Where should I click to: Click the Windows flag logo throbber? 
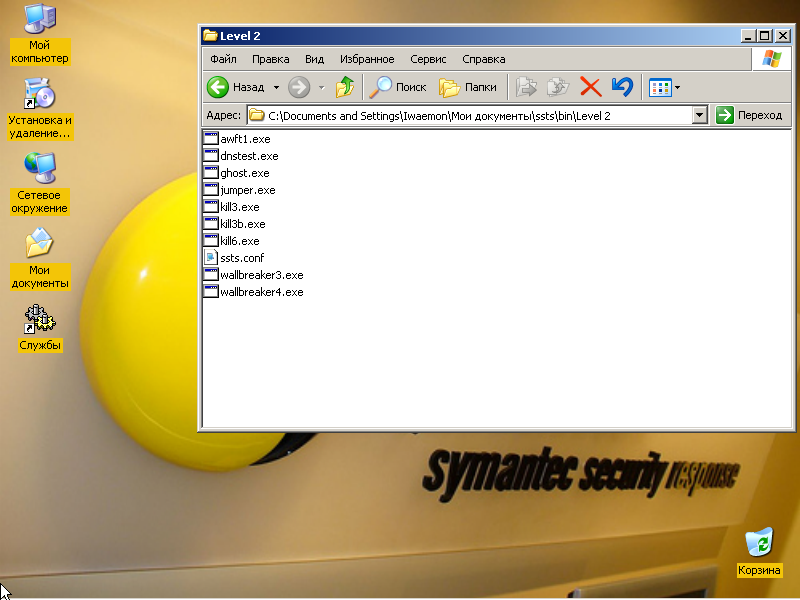(x=771, y=59)
